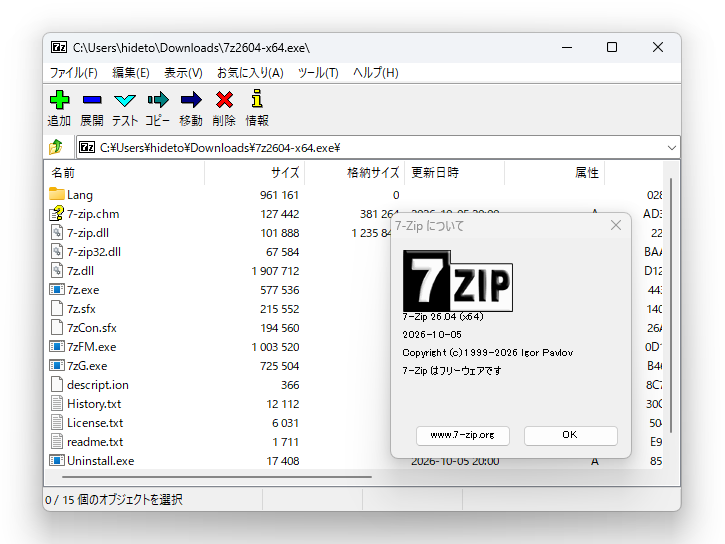Viewport: 725px width, 544px height.
Task: Click the 7-zip.dll file icon
Action: [56, 232]
